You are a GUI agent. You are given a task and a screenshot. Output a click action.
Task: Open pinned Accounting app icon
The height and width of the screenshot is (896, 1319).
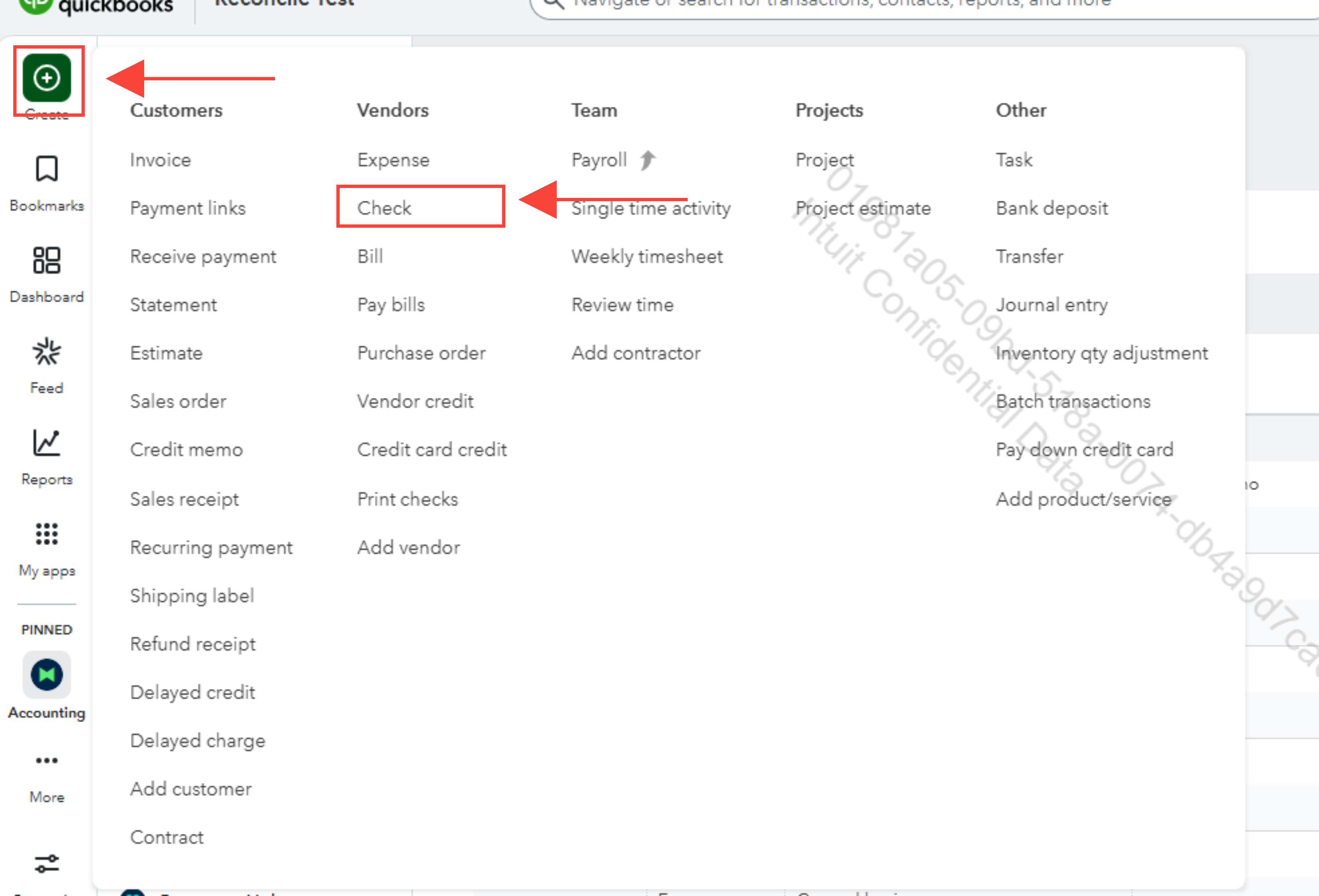coord(46,674)
